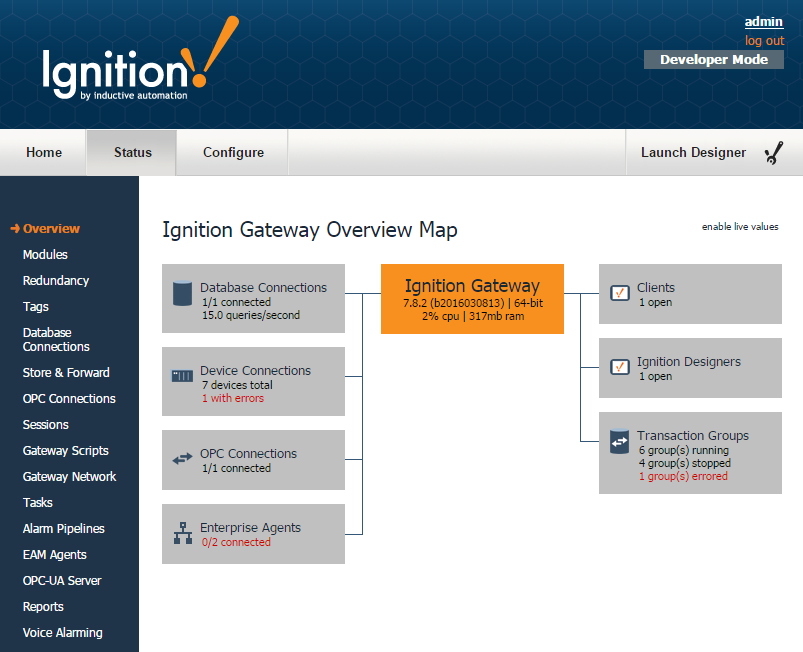Viewport: 803px width, 652px height.
Task: Click the Transaction Groups database icon
Action: pyautogui.click(x=620, y=441)
